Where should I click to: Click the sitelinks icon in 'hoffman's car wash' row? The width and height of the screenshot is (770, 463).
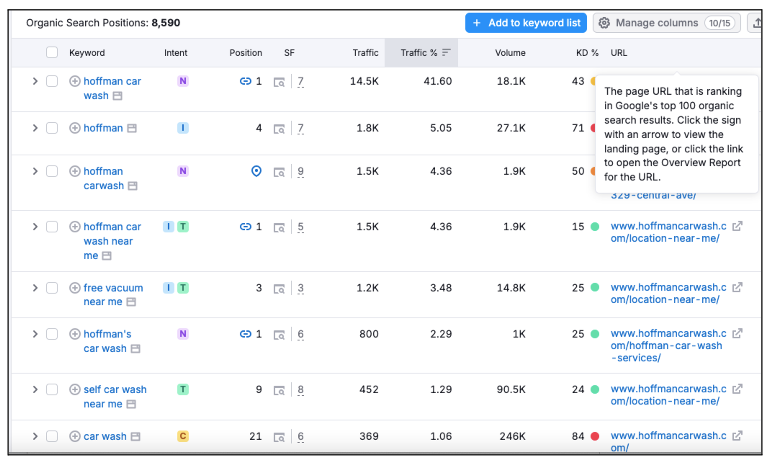point(245,334)
